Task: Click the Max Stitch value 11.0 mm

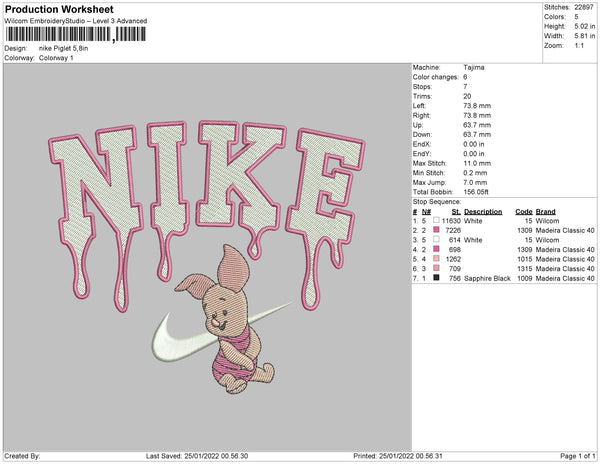Action: click(x=477, y=163)
